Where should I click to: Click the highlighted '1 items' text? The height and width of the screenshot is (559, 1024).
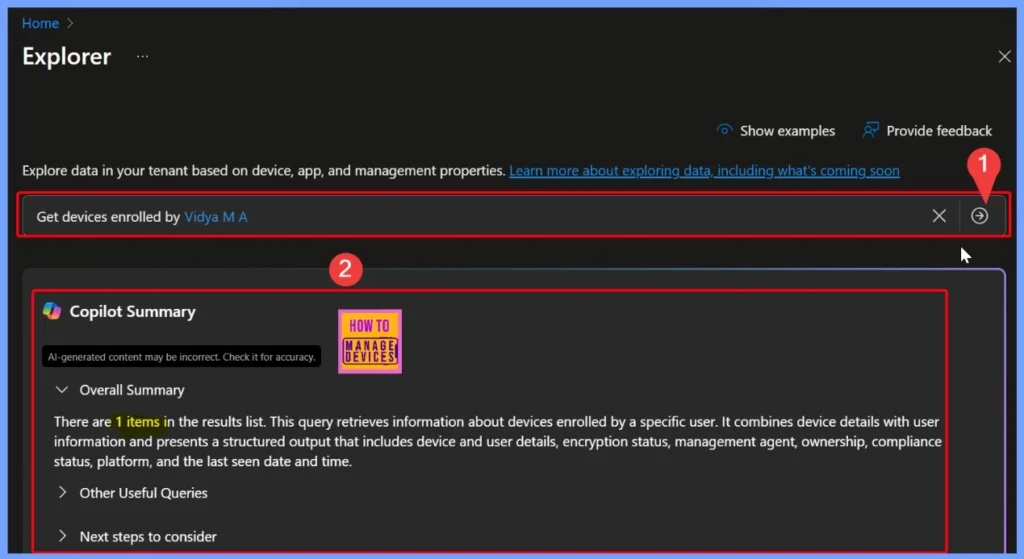(x=137, y=422)
